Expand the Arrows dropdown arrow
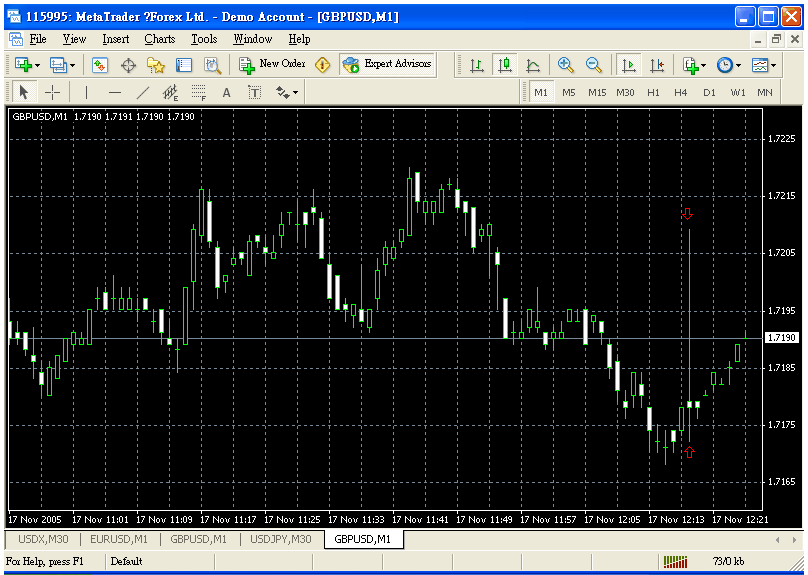The height and width of the screenshot is (575, 808). pyautogui.click(x=295, y=93)
